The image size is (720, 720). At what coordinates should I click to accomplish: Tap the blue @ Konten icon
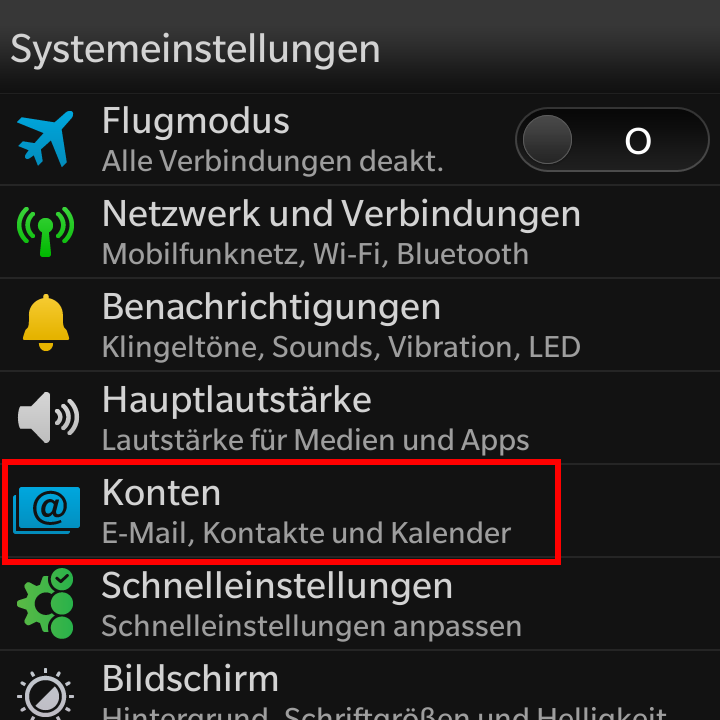46,511
